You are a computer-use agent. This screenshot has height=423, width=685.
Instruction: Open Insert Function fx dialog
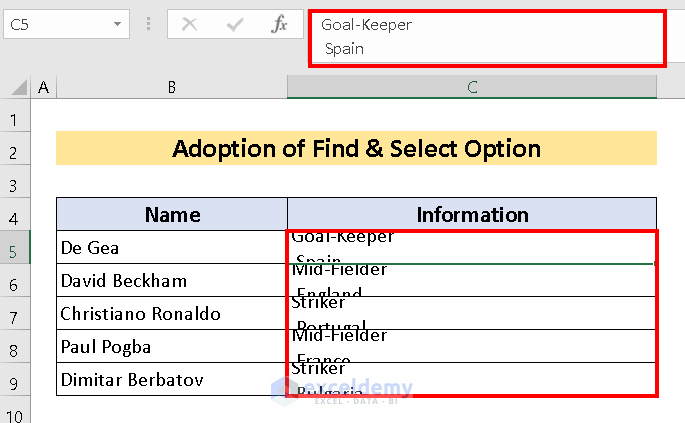[279, 25]
